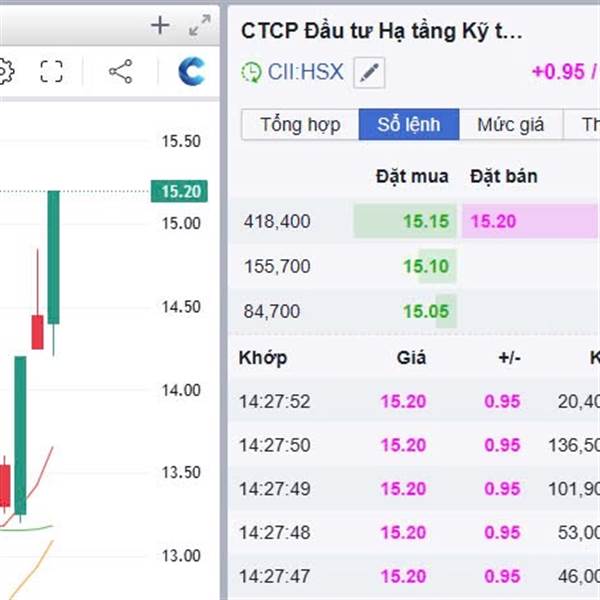Screen dimensions: 600x600
Task: Open chart settings gear icon
Action: (x=6, y=72)
